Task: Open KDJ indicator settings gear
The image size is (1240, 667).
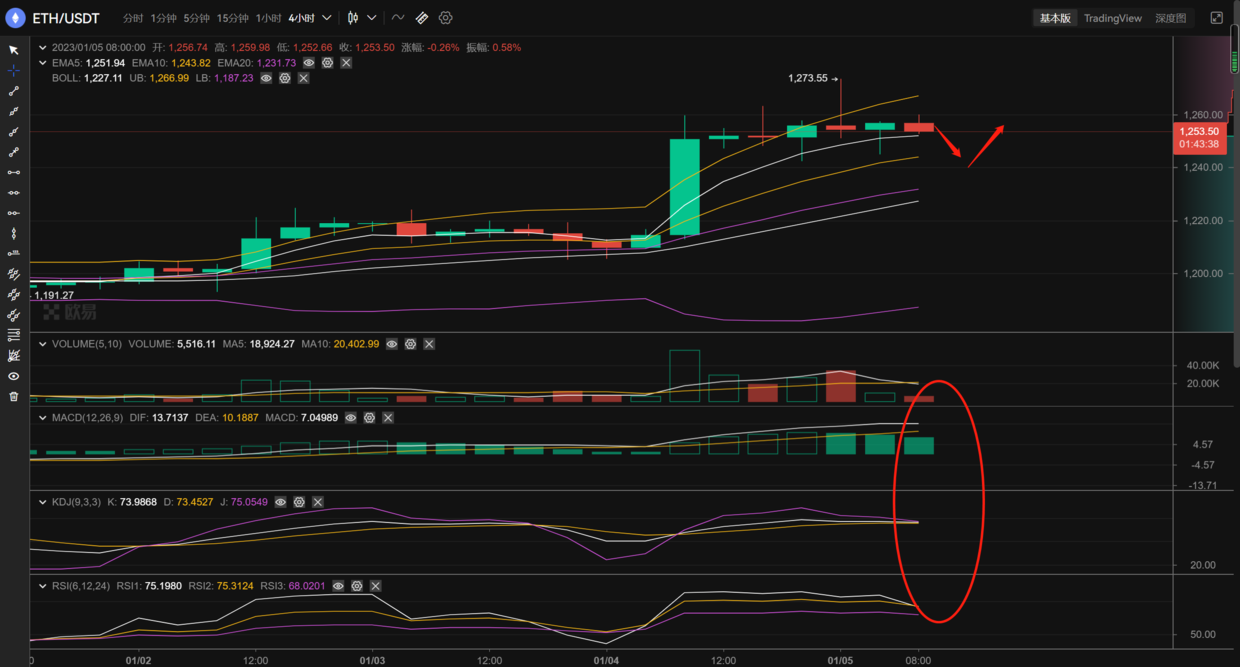Action: [x=299, y=502]
